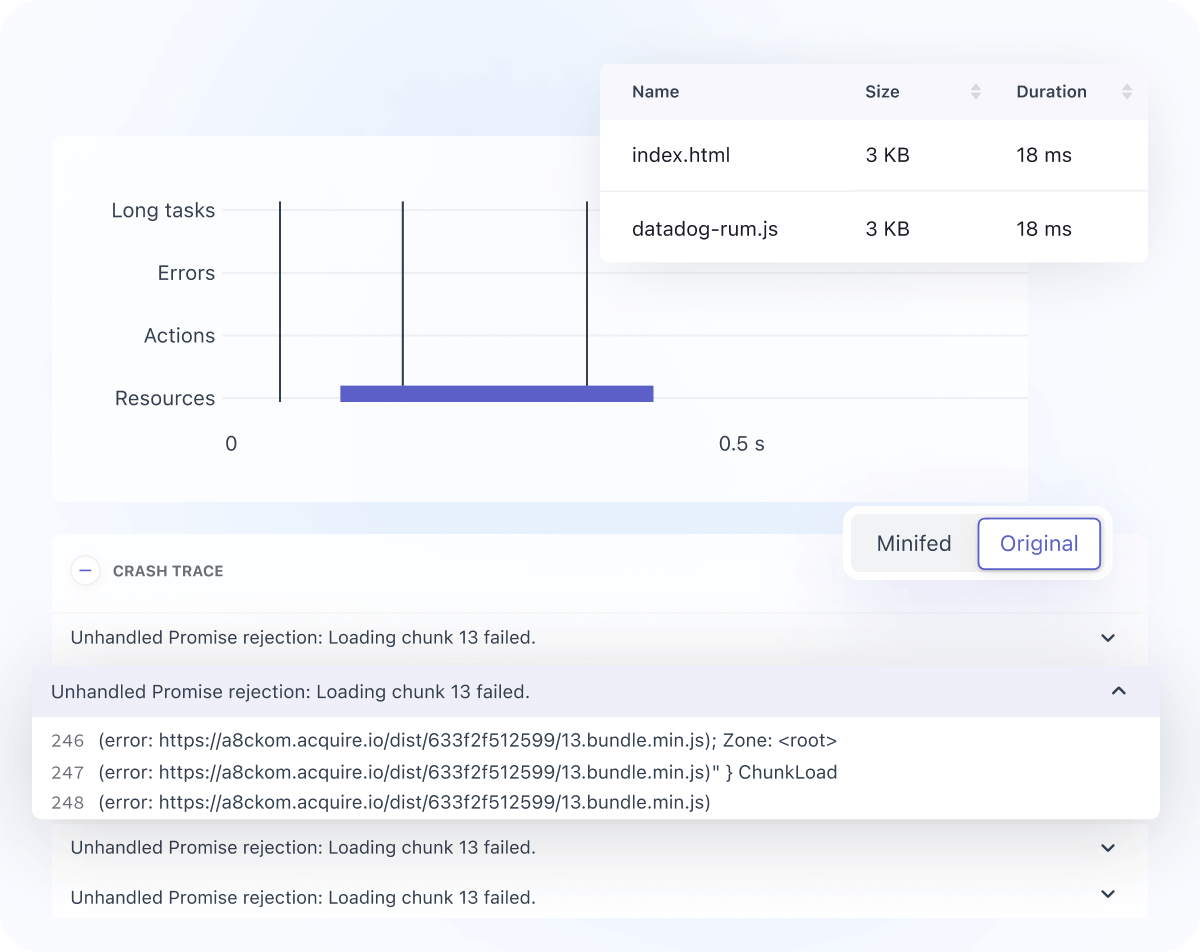
Task: Click stack trace line 248
Action: (381, 802)
